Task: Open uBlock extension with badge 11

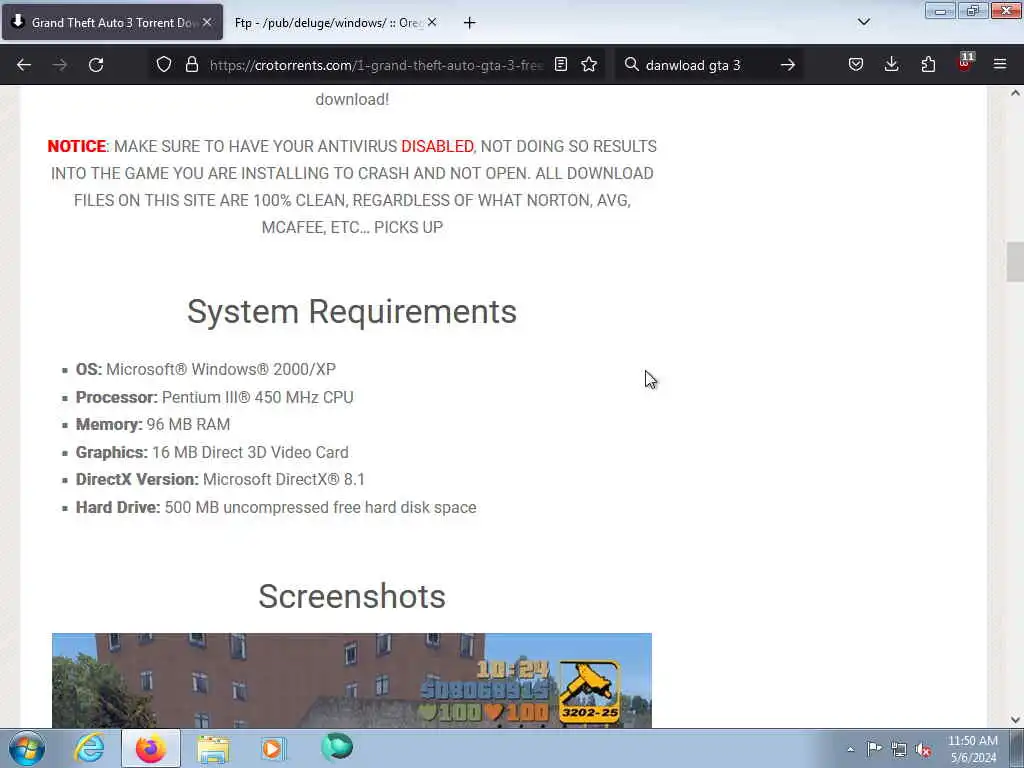Action: (964, 63)
